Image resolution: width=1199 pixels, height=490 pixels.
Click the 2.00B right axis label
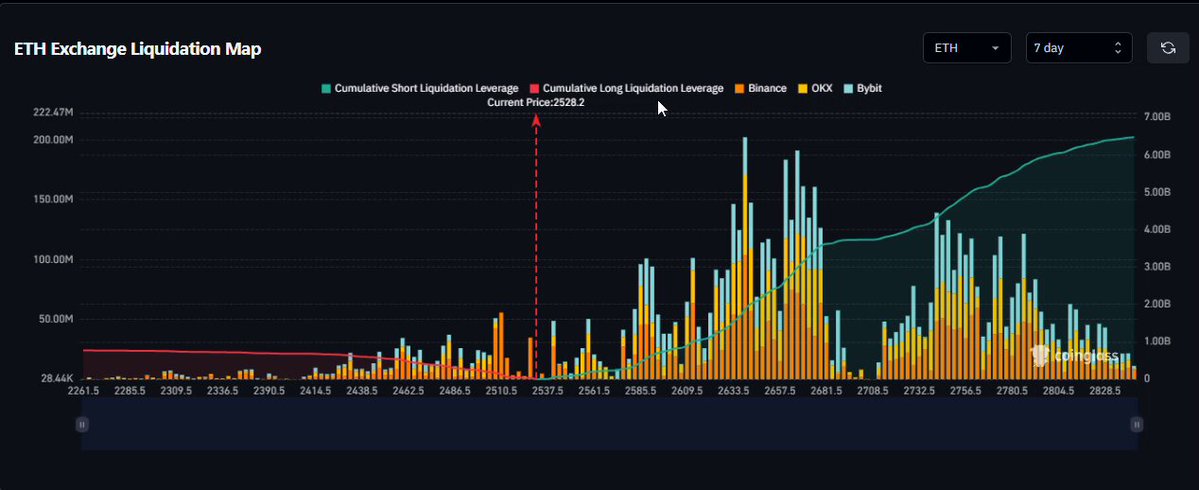[1157, 303]
